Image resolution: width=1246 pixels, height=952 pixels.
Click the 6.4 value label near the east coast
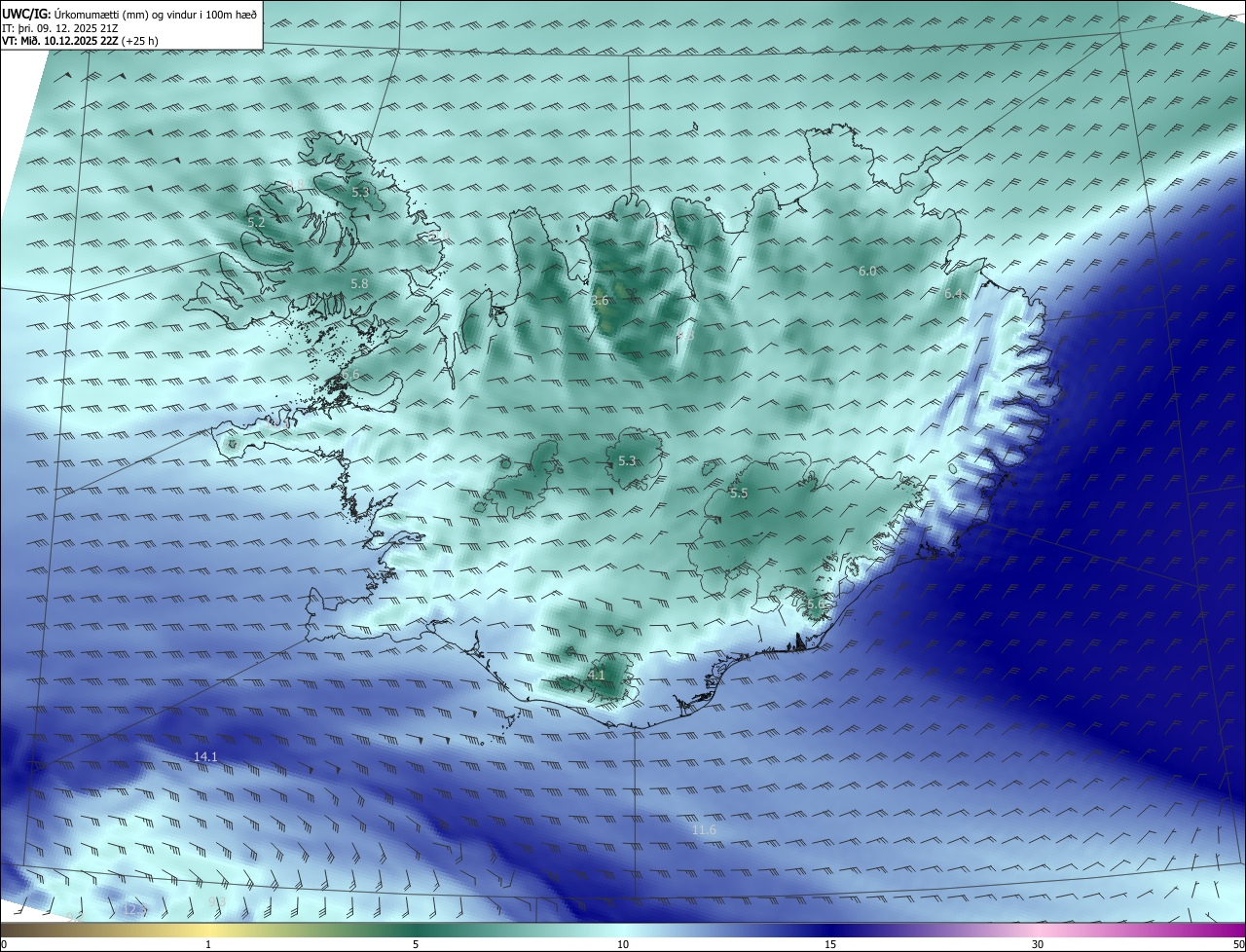point(953,294)
